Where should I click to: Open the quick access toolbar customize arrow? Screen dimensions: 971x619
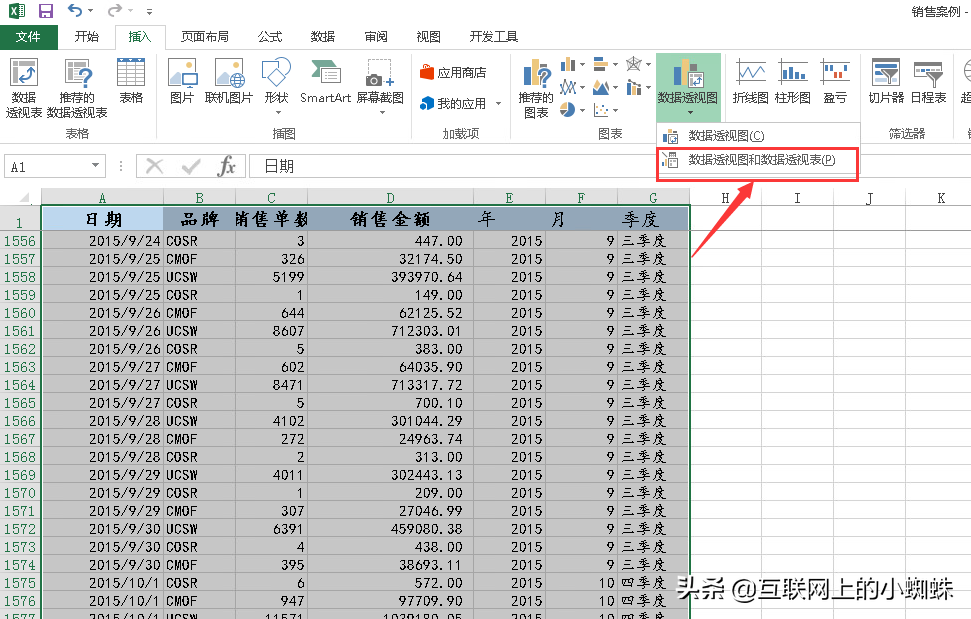coord(149,11)
